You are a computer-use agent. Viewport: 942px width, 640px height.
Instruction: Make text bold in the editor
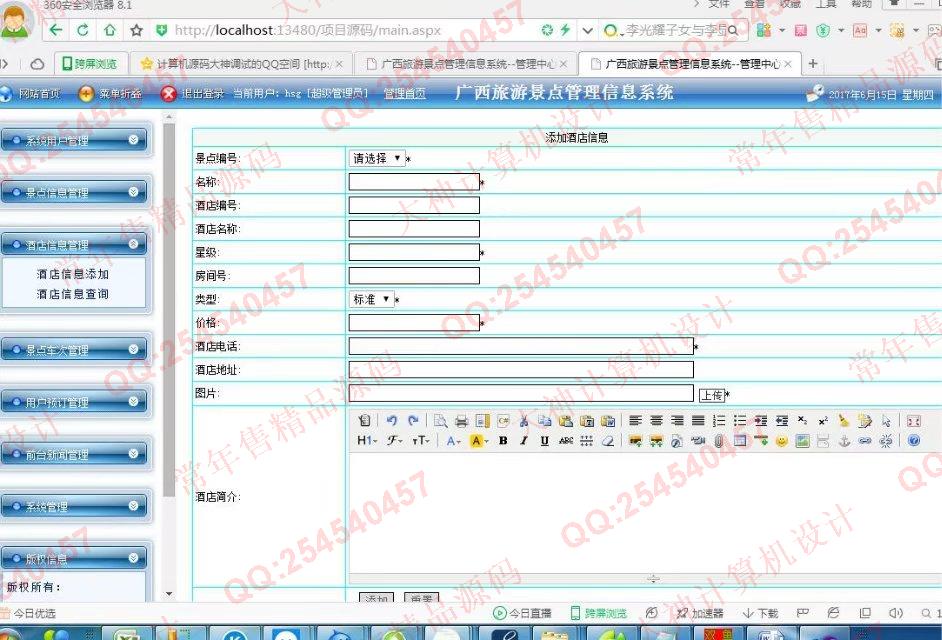[x=503, y=440]
